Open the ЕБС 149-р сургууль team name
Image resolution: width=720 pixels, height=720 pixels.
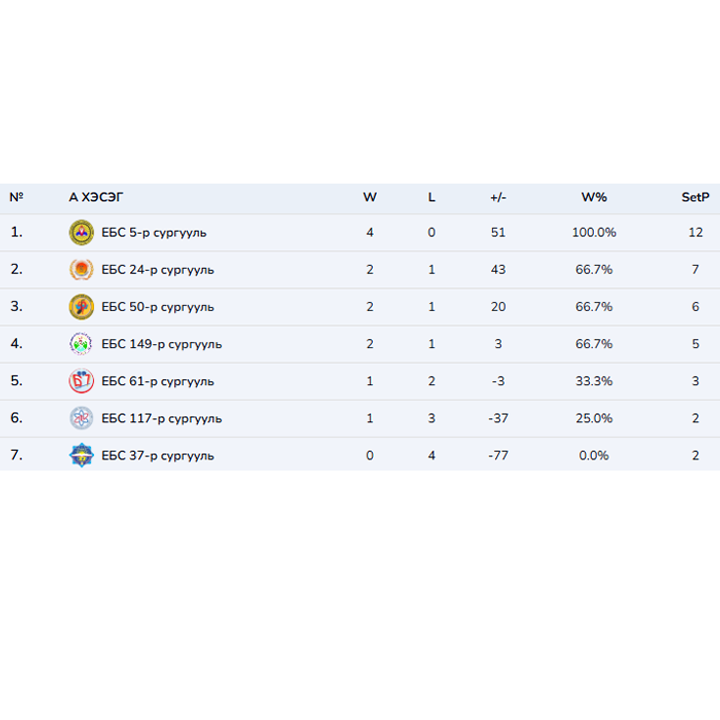tap(161, 344)
